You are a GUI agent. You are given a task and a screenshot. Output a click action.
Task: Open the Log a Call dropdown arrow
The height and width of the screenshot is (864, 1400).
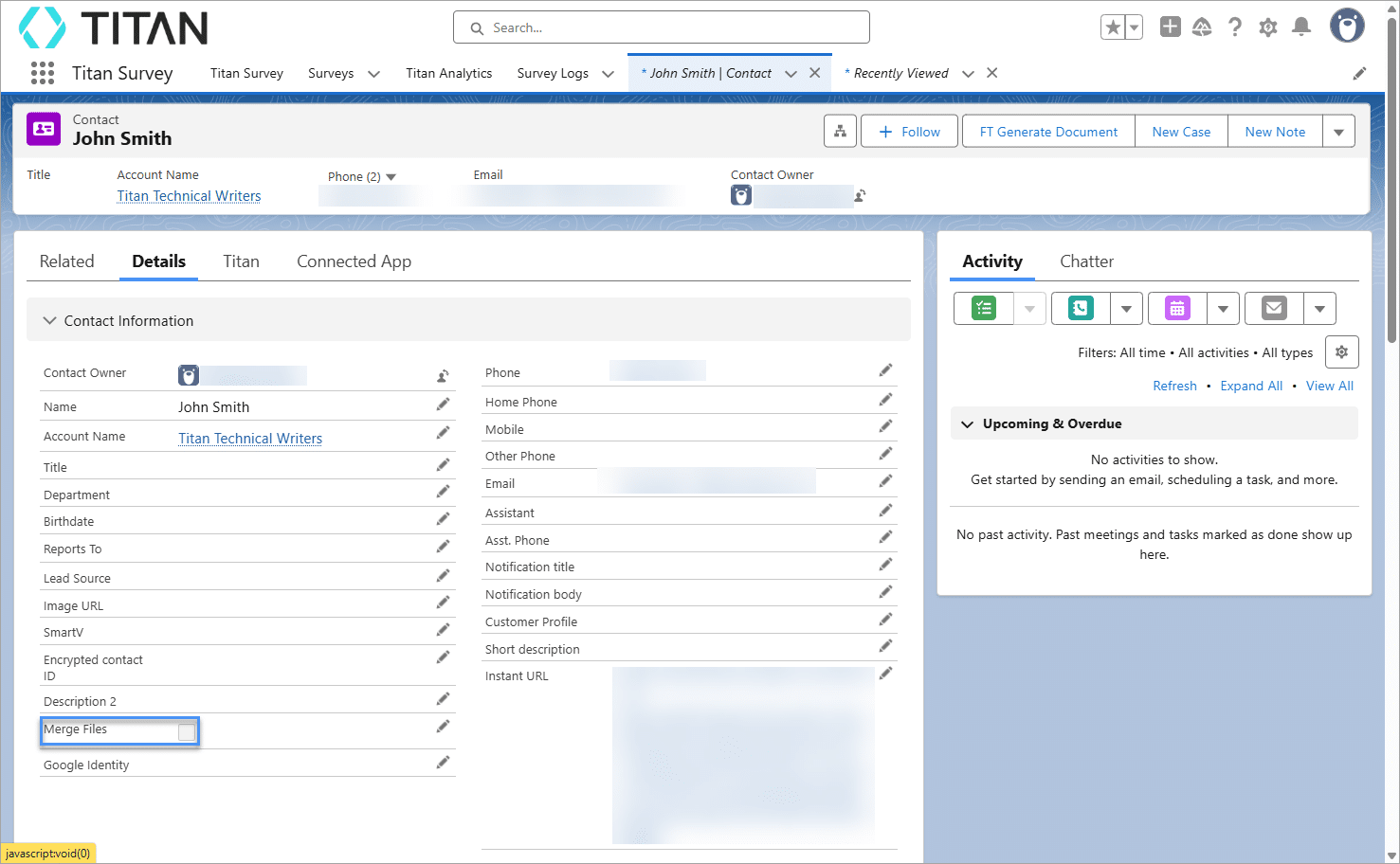click(1126, 308)
